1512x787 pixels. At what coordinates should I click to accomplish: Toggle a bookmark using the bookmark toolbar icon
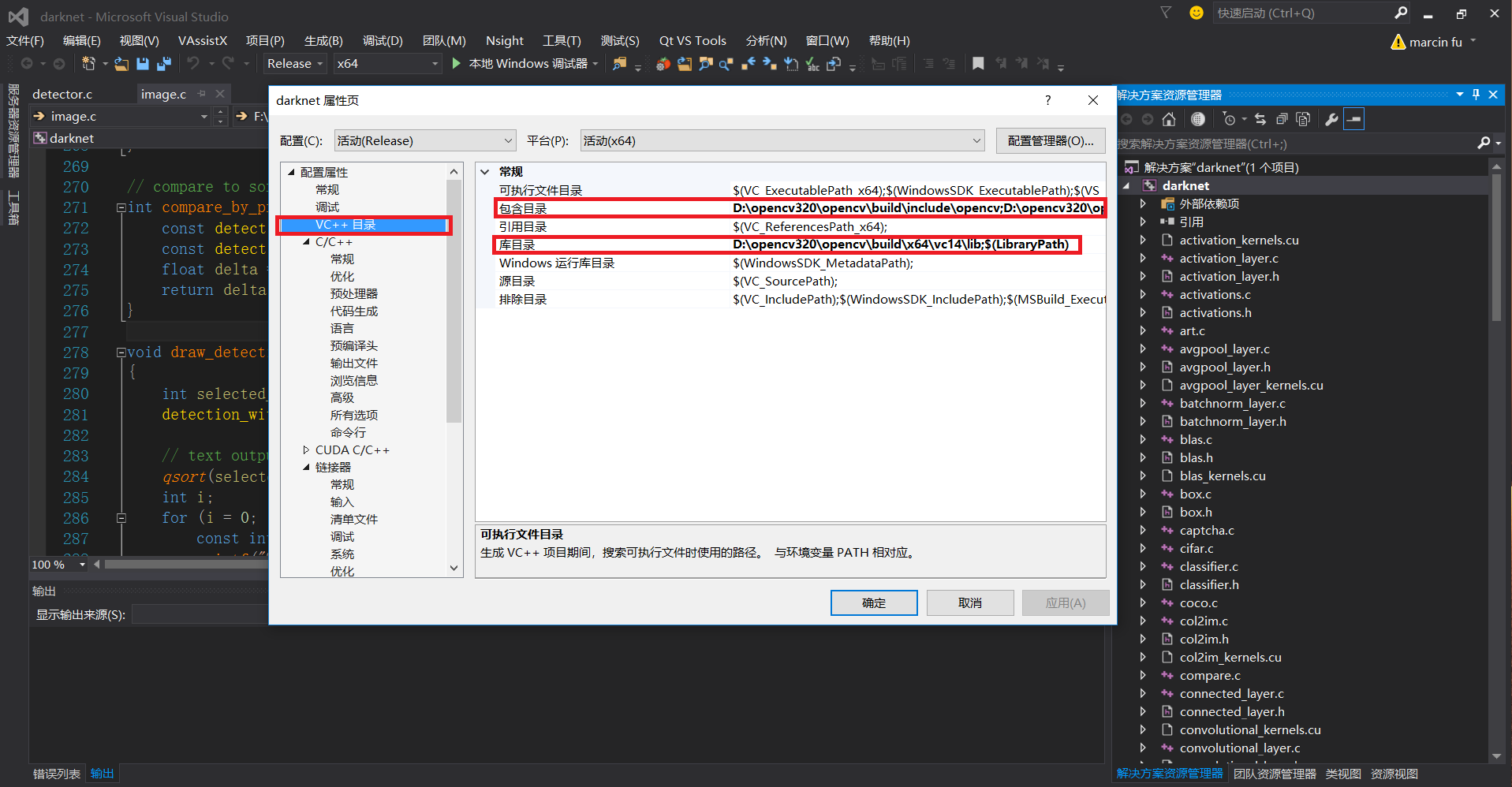[x=978, y=63]
